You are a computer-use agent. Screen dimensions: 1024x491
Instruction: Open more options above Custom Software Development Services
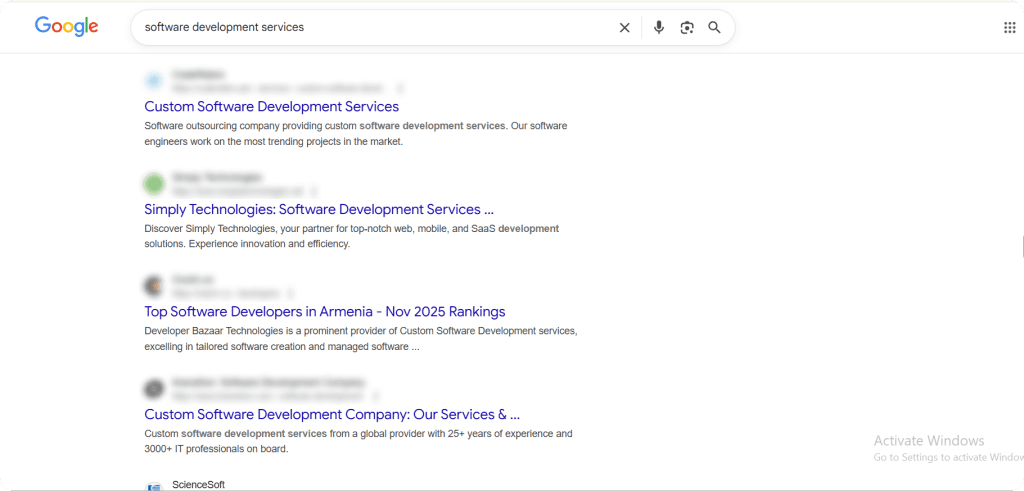[400, 88]
